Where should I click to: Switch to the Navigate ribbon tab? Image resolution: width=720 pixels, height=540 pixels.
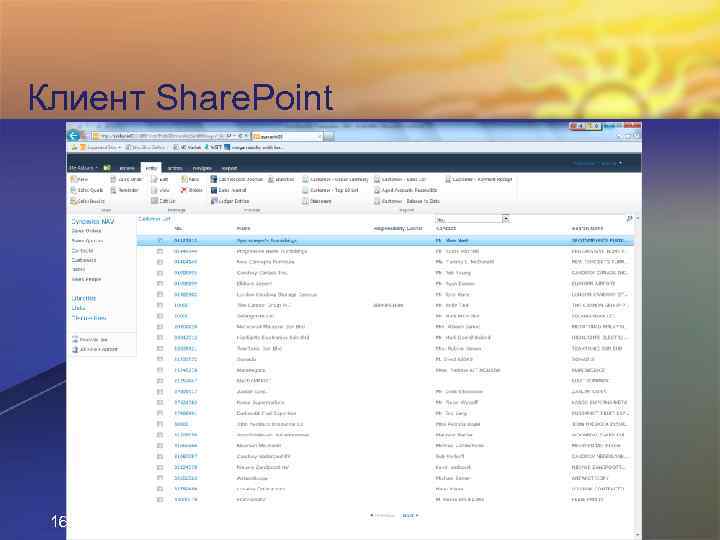(x=202, y=168)
